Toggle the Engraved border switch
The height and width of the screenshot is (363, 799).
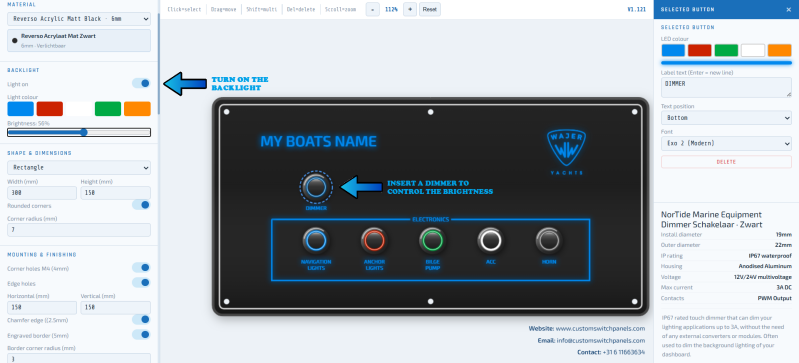pyautogui.click(x=141, y=335)
